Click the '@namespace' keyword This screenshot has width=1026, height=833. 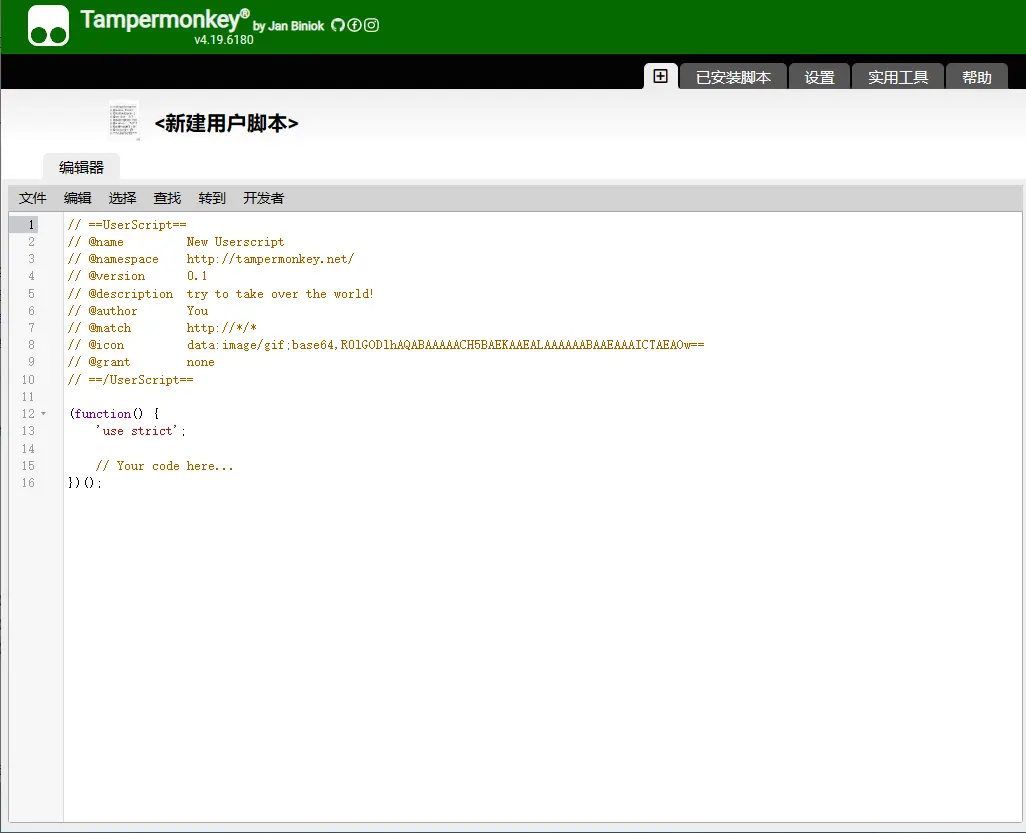(124, 259)
